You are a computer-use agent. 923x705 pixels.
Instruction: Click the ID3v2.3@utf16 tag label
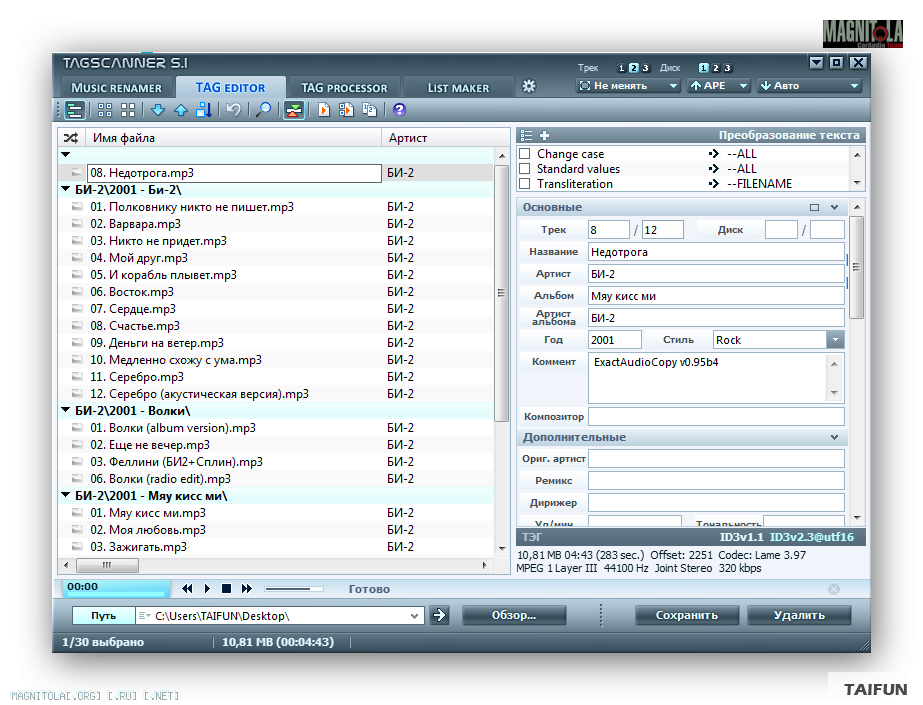[812, 537]
